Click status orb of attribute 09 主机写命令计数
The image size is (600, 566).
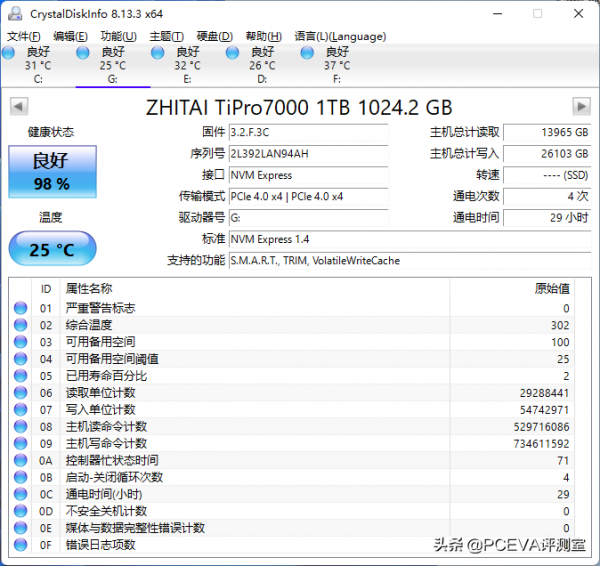(x=21, y=443)
